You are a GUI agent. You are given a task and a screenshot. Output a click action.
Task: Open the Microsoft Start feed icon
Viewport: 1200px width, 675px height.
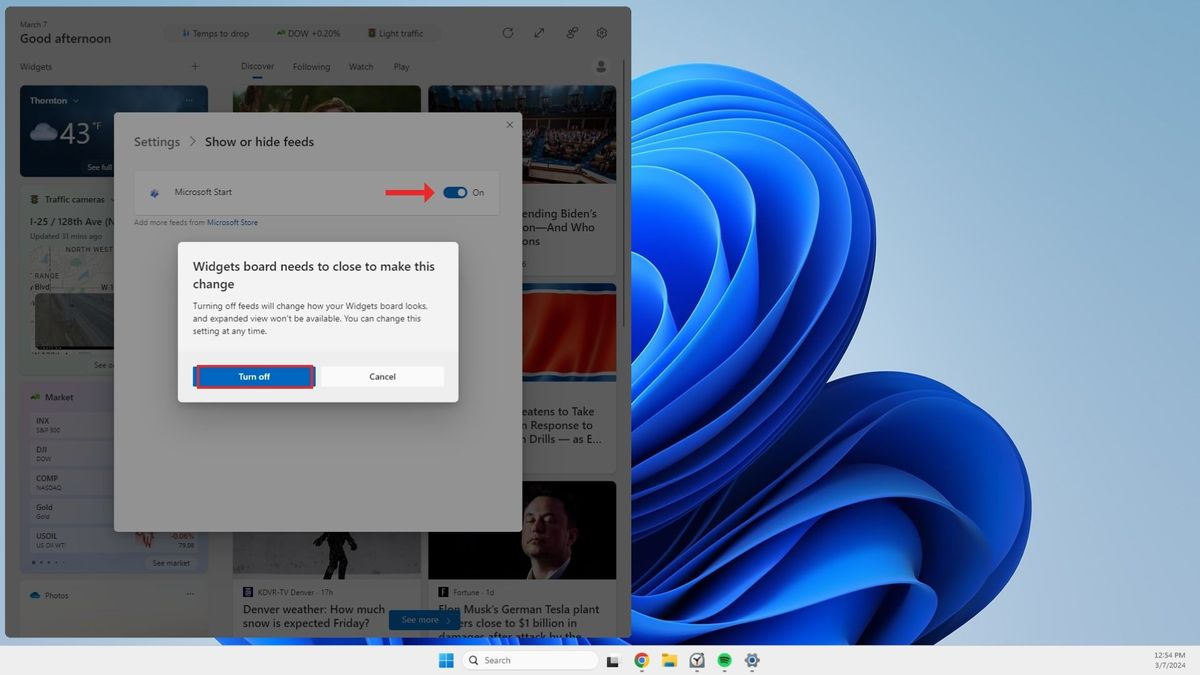point(155,192)
